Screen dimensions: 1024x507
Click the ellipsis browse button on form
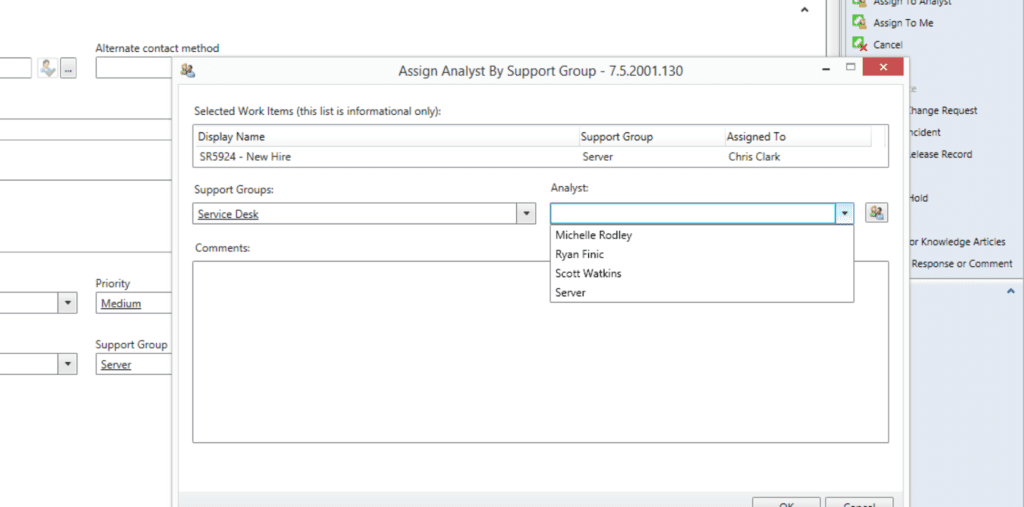[x=69, y=69]
